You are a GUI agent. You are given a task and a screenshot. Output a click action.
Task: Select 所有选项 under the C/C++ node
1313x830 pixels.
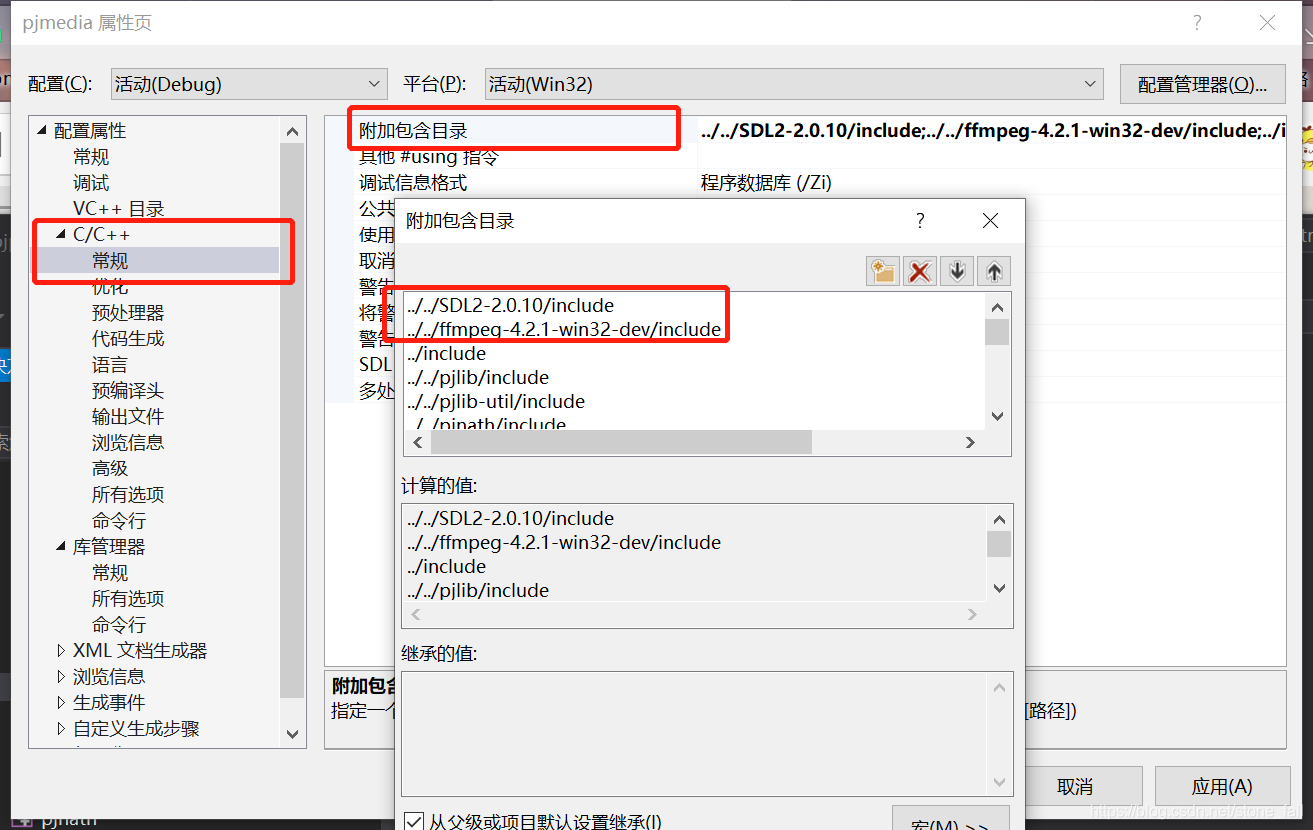click(x=128, y=495)
